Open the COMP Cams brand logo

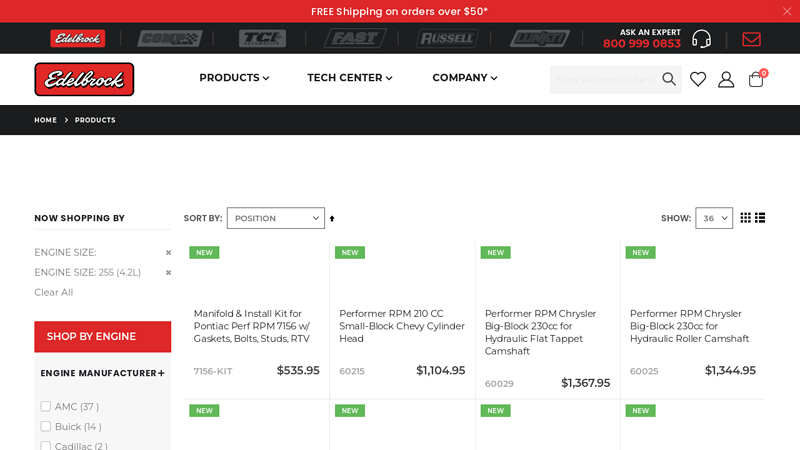[x=169, y=38]
